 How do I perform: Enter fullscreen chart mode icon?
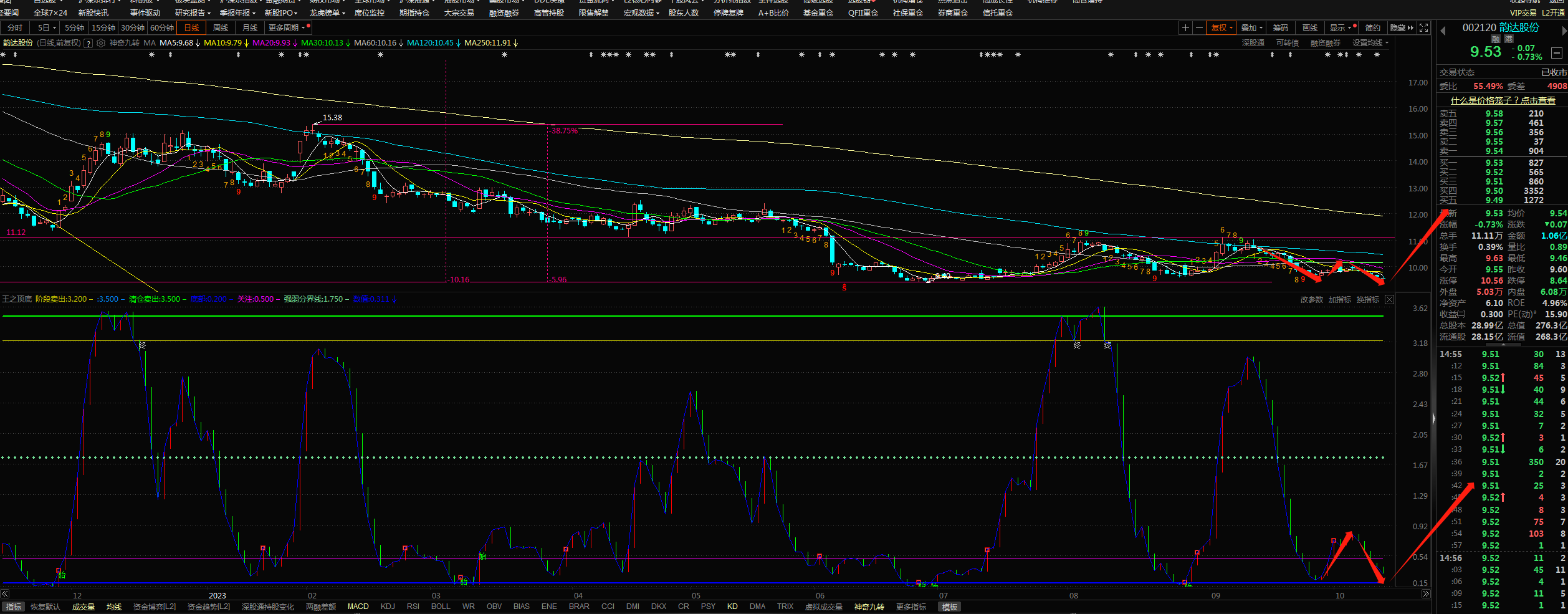tap(1423, 28)
